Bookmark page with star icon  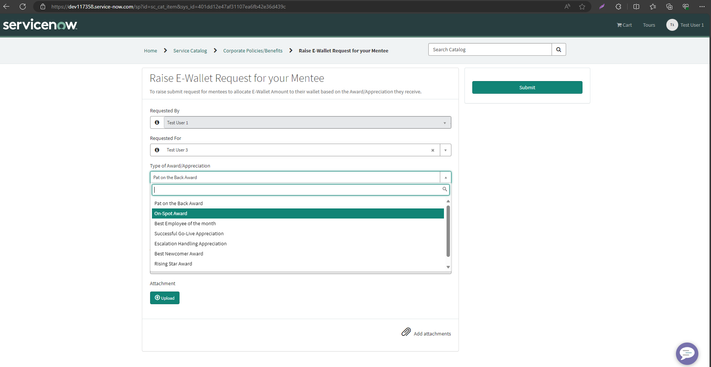tap(582, 7)
